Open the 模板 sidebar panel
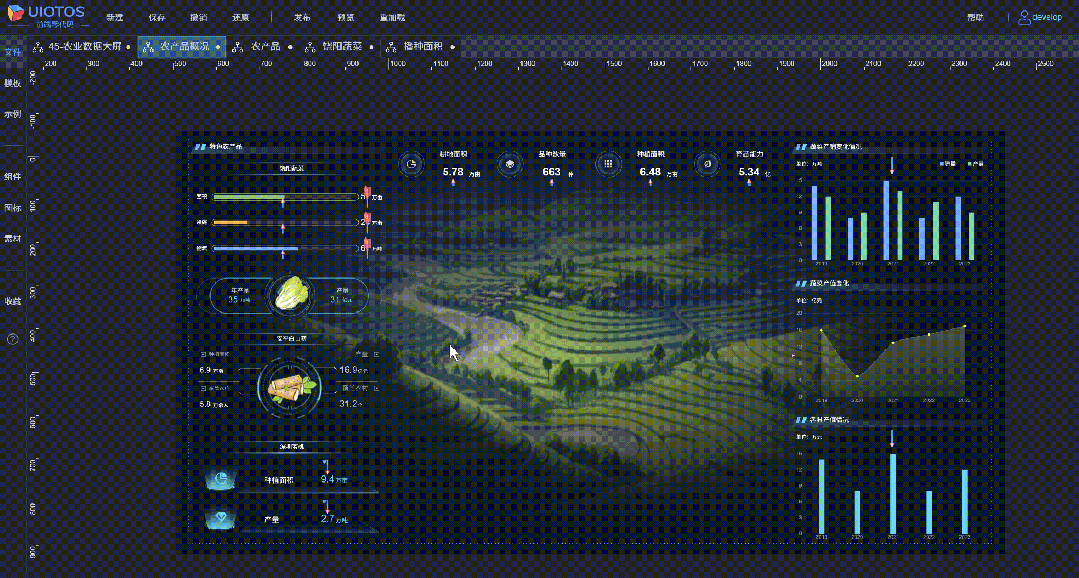The width and height of the screenshot is (1079, 578). (12, 83)
